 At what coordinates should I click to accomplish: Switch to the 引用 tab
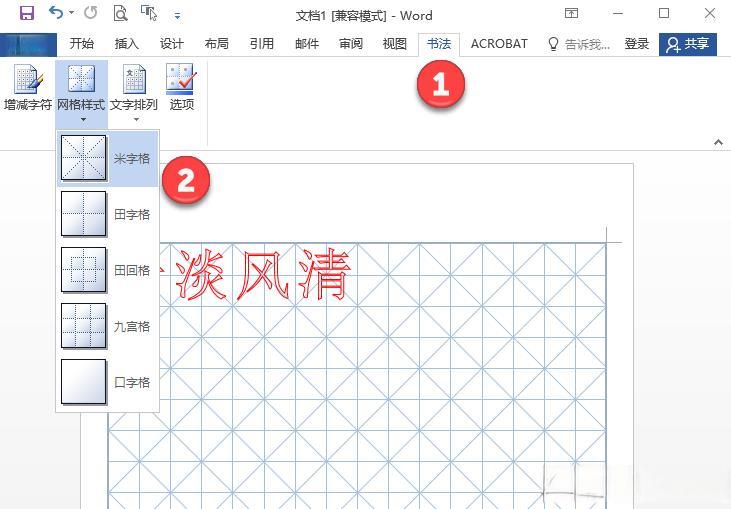(x=262, y=44)
